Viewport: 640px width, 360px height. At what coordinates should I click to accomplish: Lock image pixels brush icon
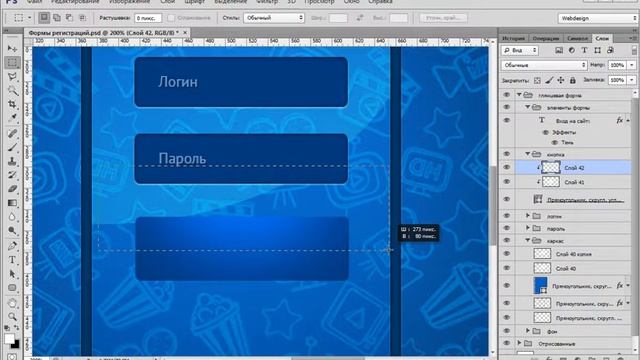pyautogui.click(x=549, y=80)
